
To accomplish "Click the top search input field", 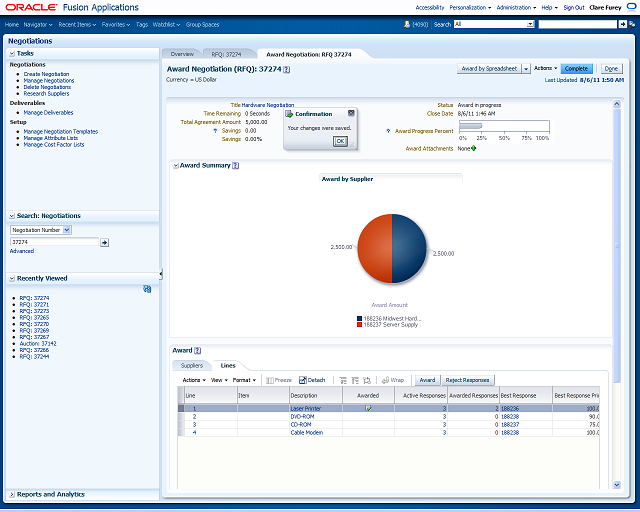I will 578,24.
